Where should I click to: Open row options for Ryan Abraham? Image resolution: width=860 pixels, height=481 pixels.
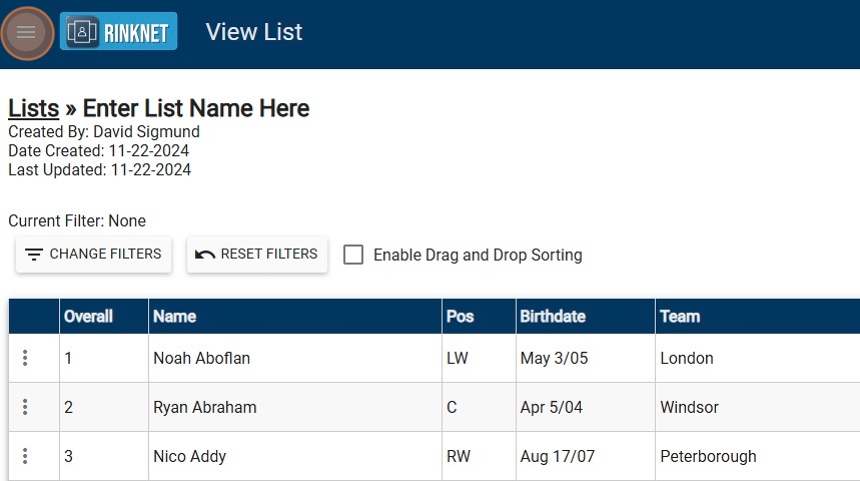pos(25,407)
